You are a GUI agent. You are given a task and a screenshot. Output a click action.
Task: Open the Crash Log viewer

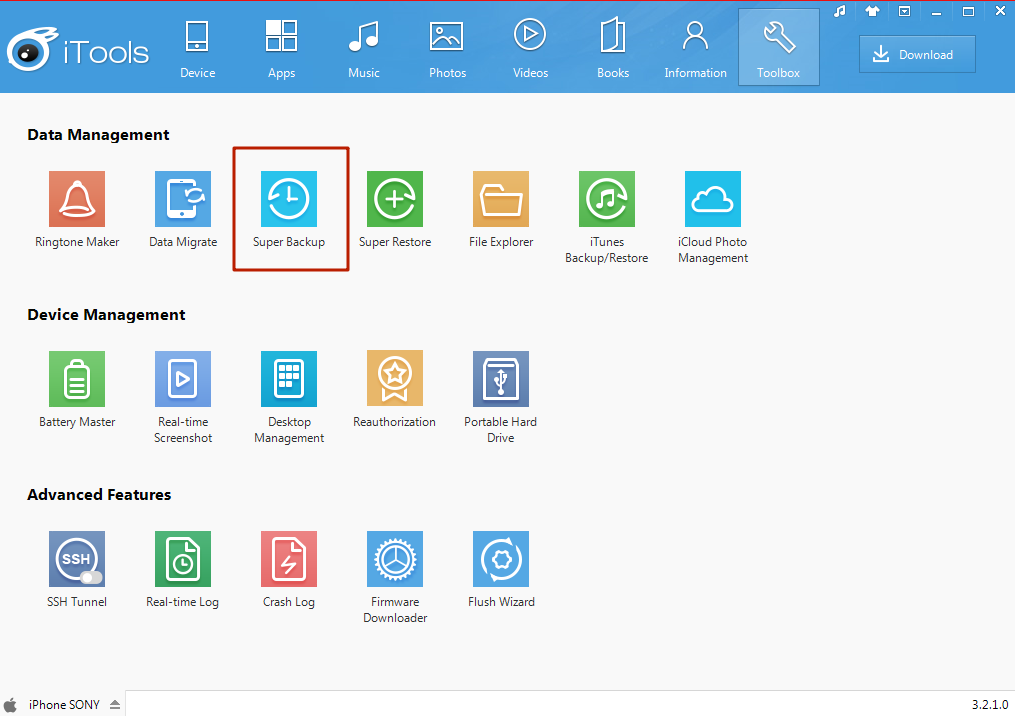[289, 559]
